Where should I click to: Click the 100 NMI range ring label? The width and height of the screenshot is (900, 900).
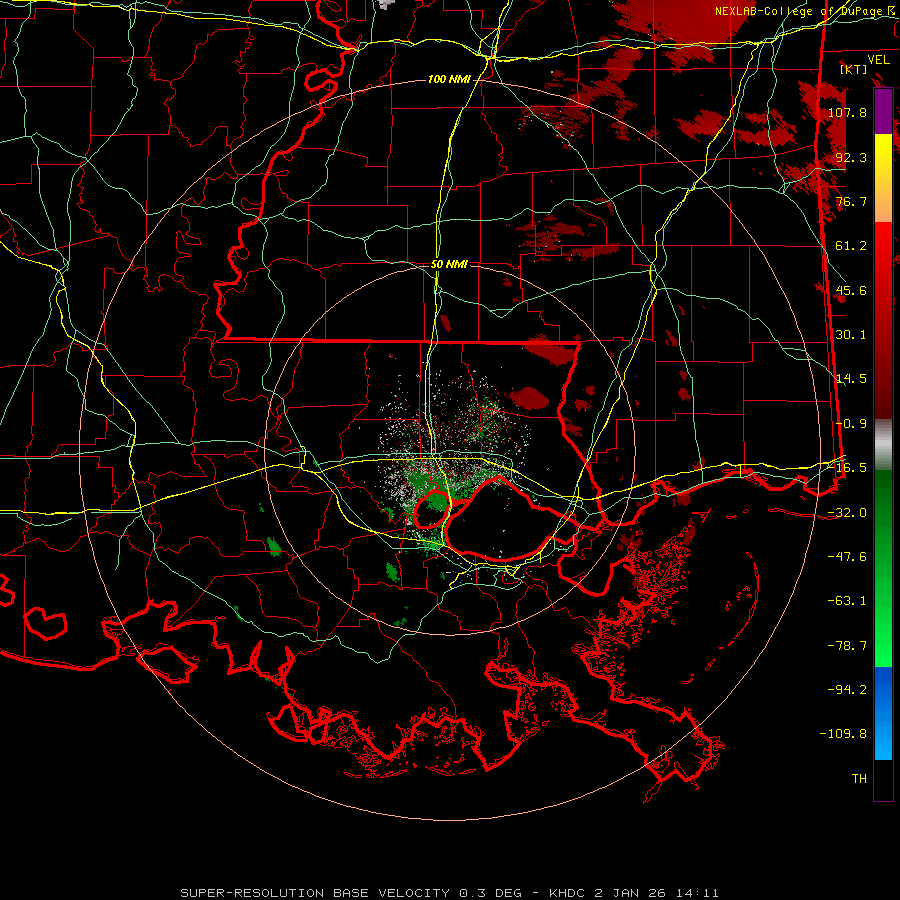click(449, 79)
